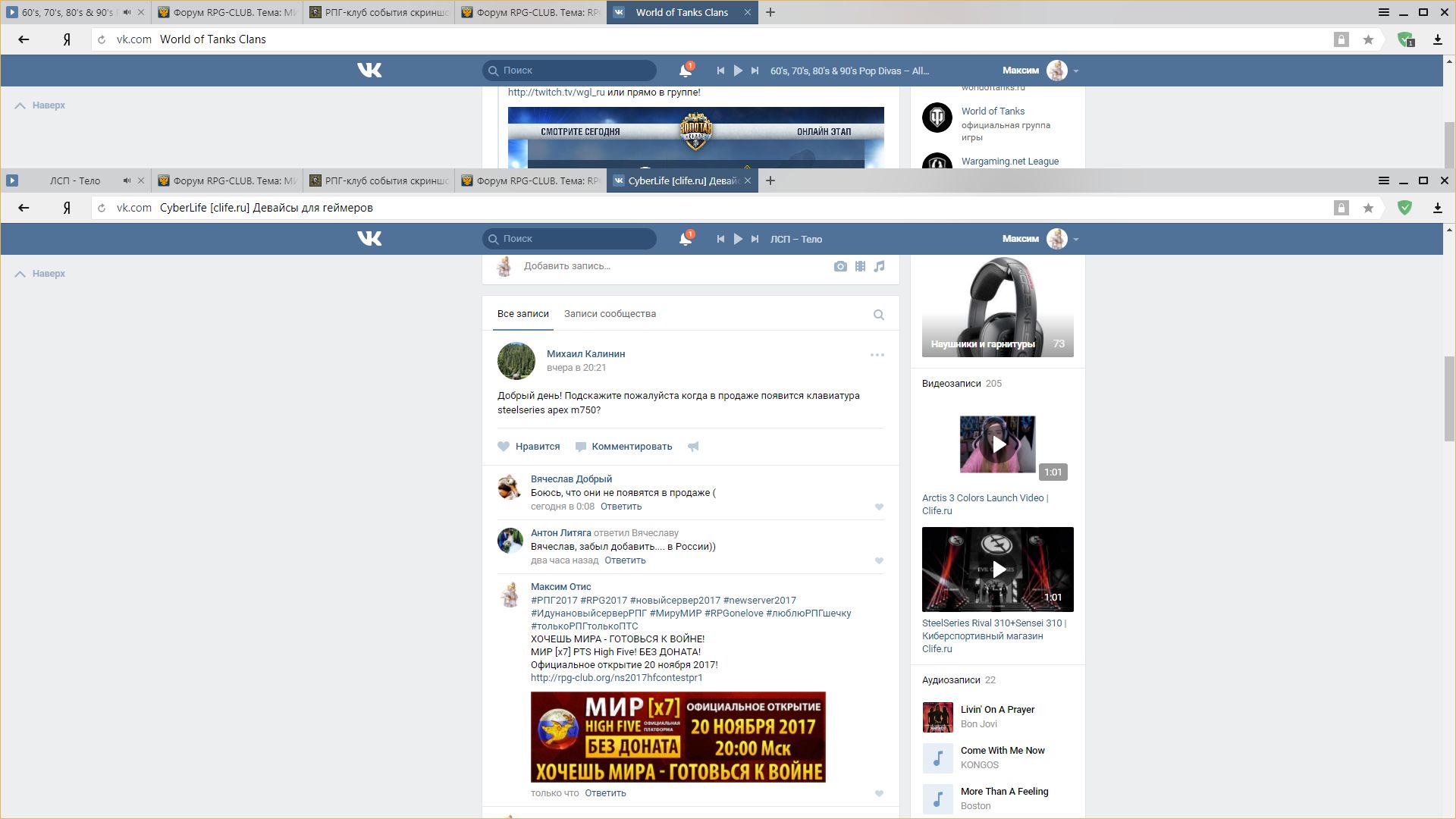Click the VK logo in the front window header

(369, 238)
